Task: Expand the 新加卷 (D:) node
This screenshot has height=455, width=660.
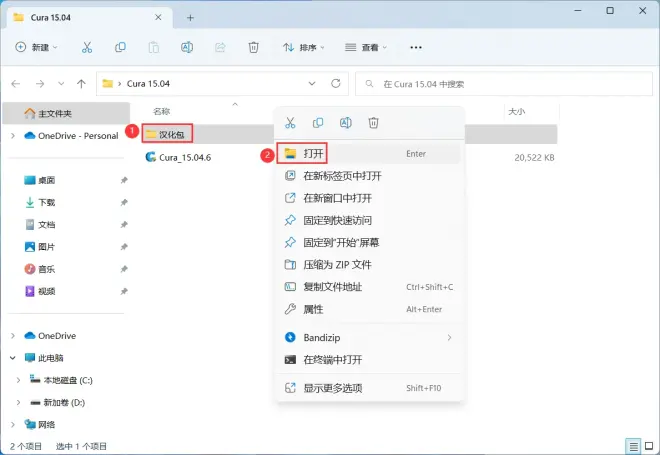Action: click(x=18, y=402)
